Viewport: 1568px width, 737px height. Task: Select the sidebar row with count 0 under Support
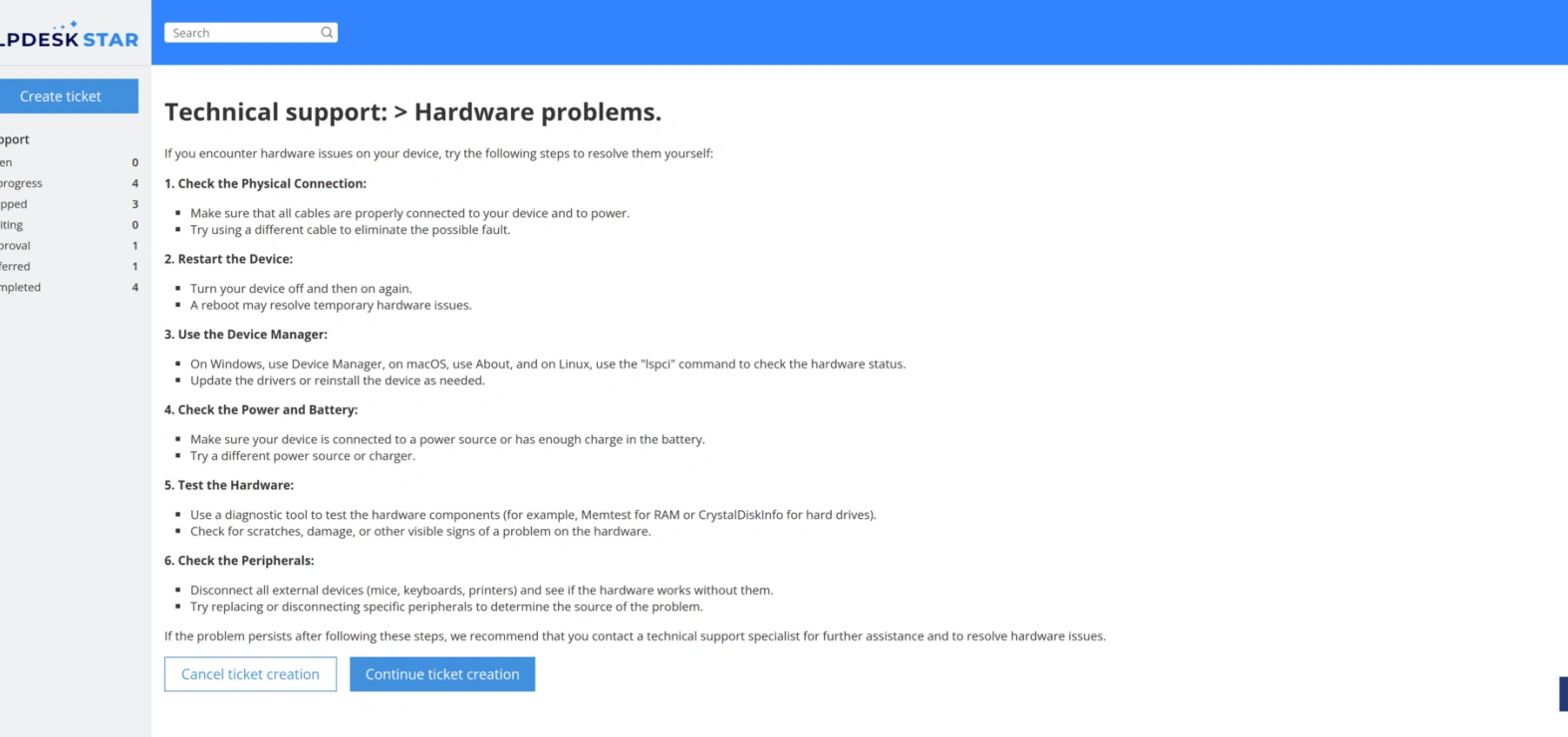click(x=70, y=162)
